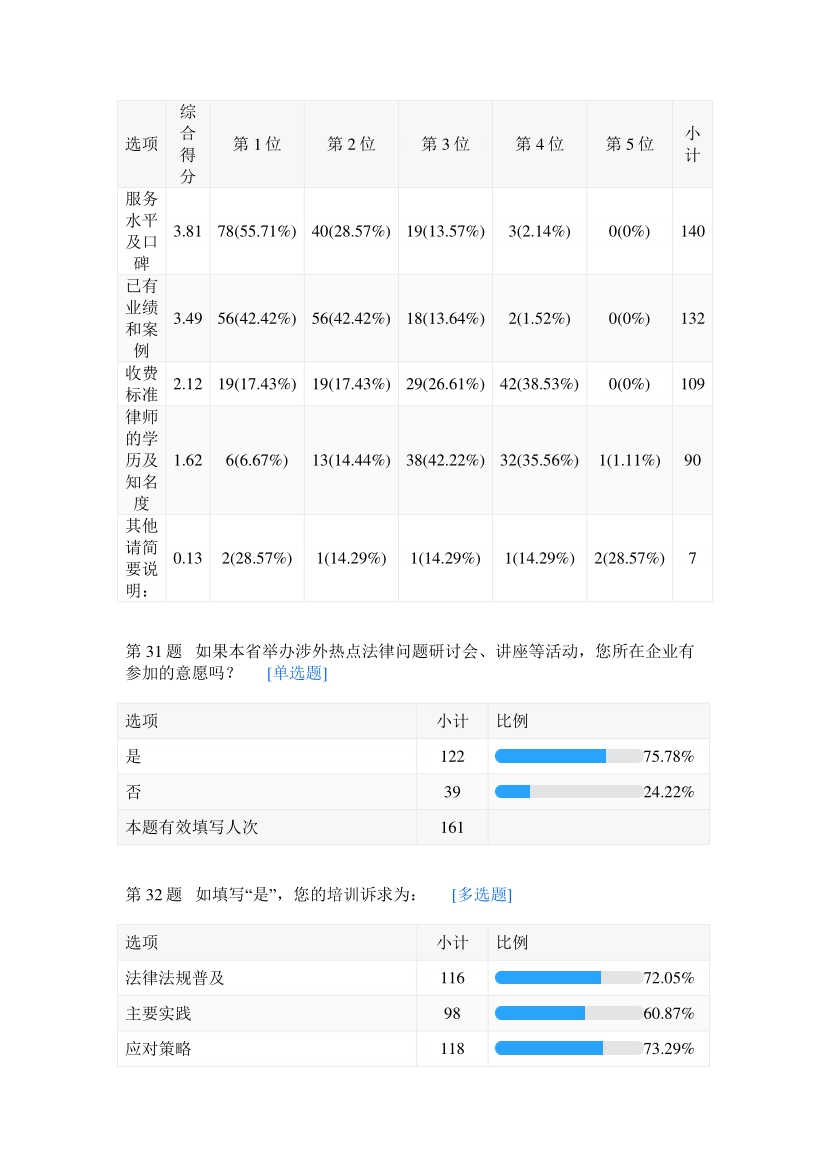This screenshot has height=1170, width=827.
Task: Click the 律师的学历及知名度 row label
Action: point(141,460)
